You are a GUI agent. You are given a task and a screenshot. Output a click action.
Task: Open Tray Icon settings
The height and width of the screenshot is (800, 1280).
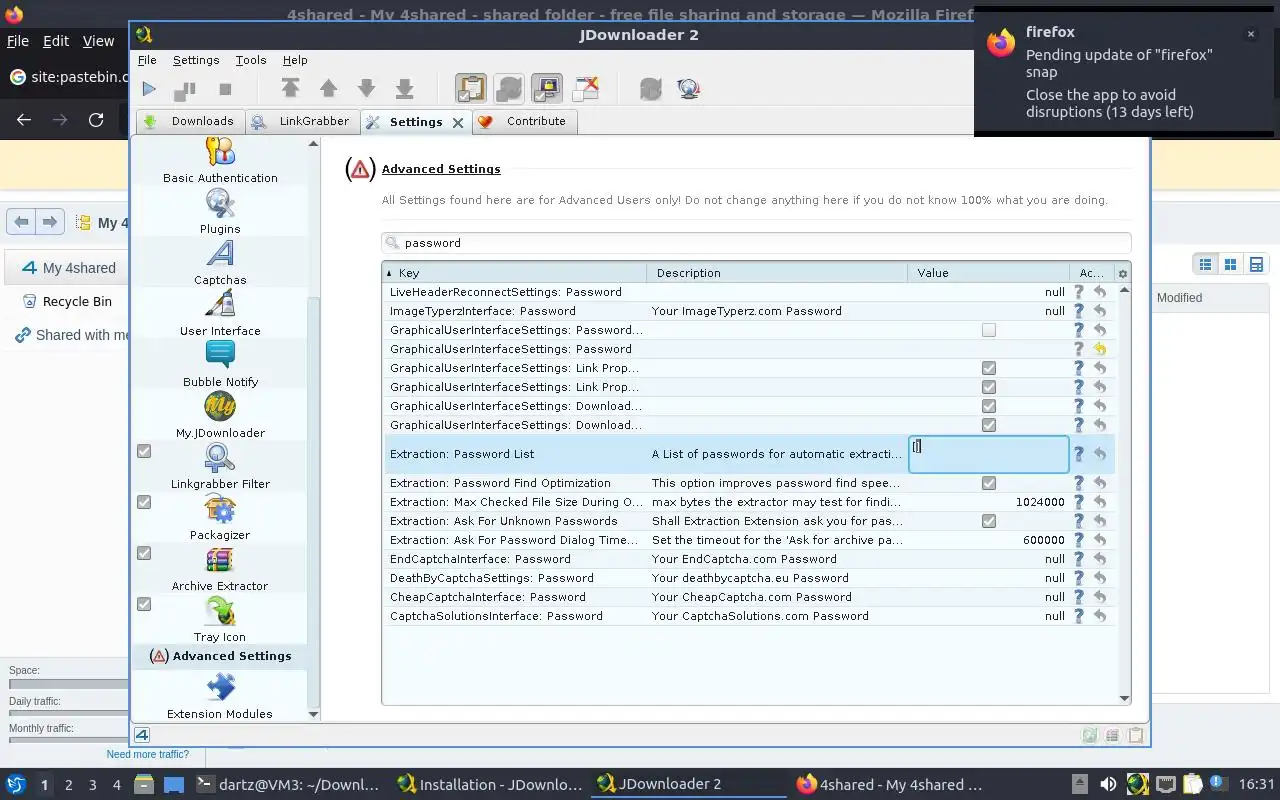click(x=220, y=620)
